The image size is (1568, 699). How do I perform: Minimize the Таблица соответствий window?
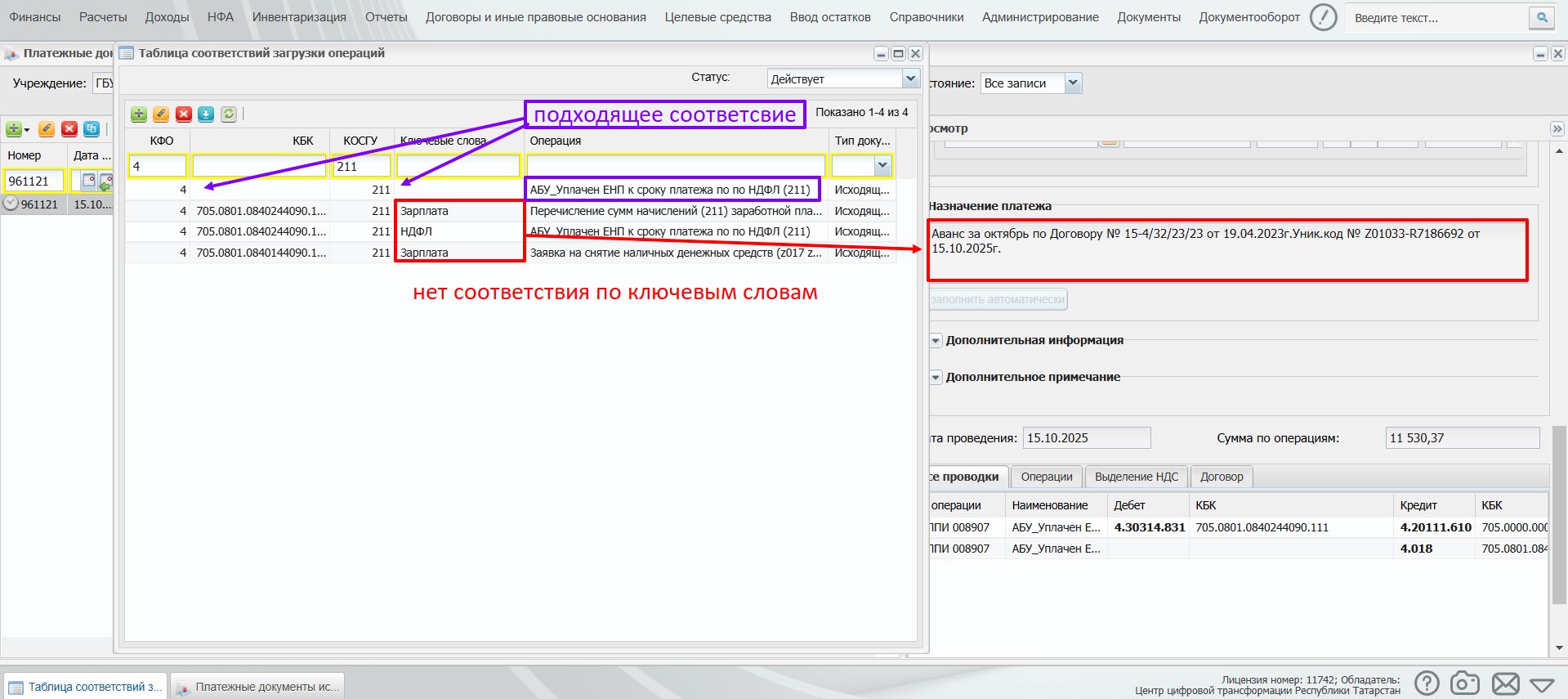tap(881, 54)
